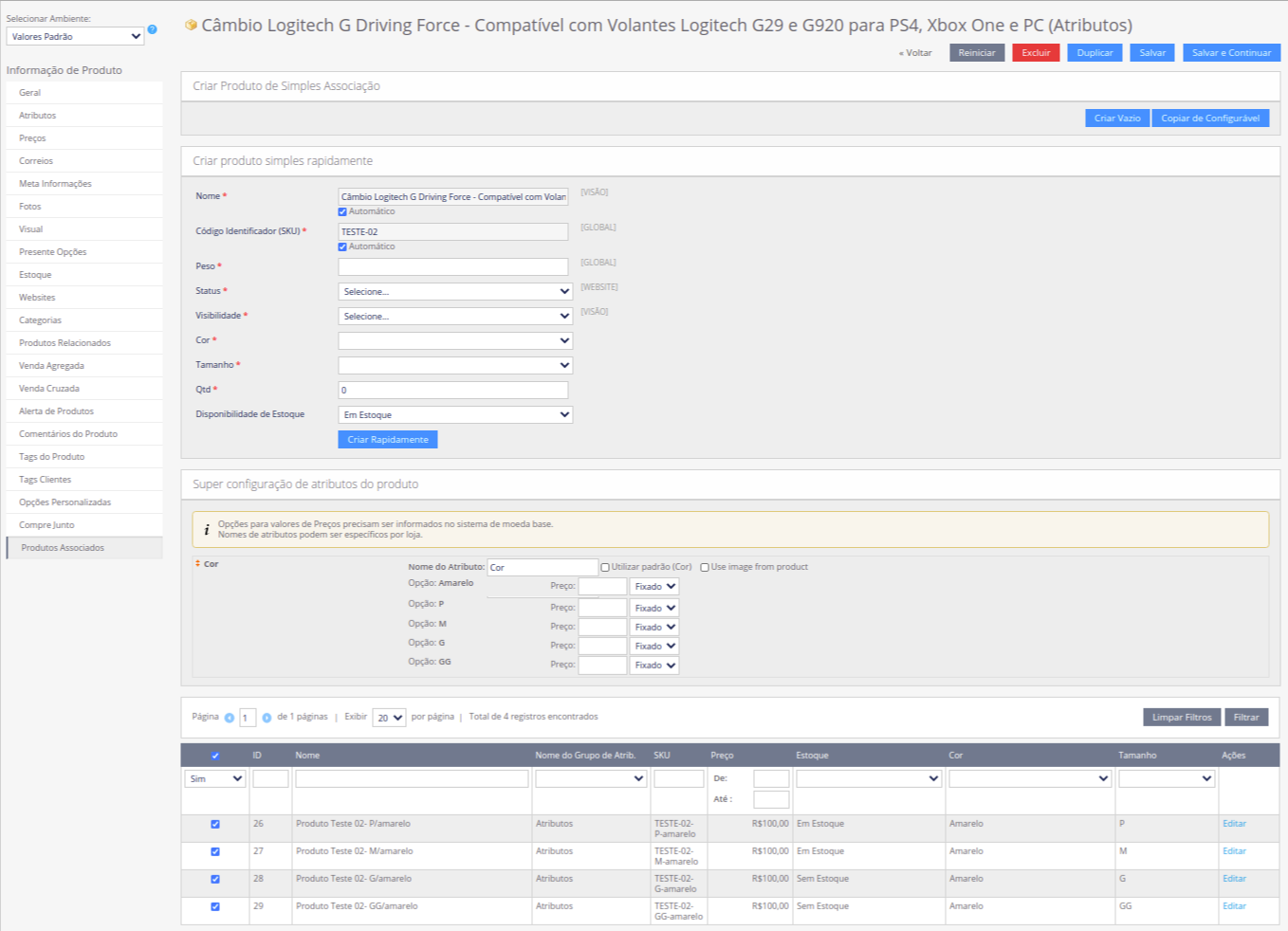Click the Criar Rapidamente button
Screen dimensions: 1288x931
coord(388,440)
